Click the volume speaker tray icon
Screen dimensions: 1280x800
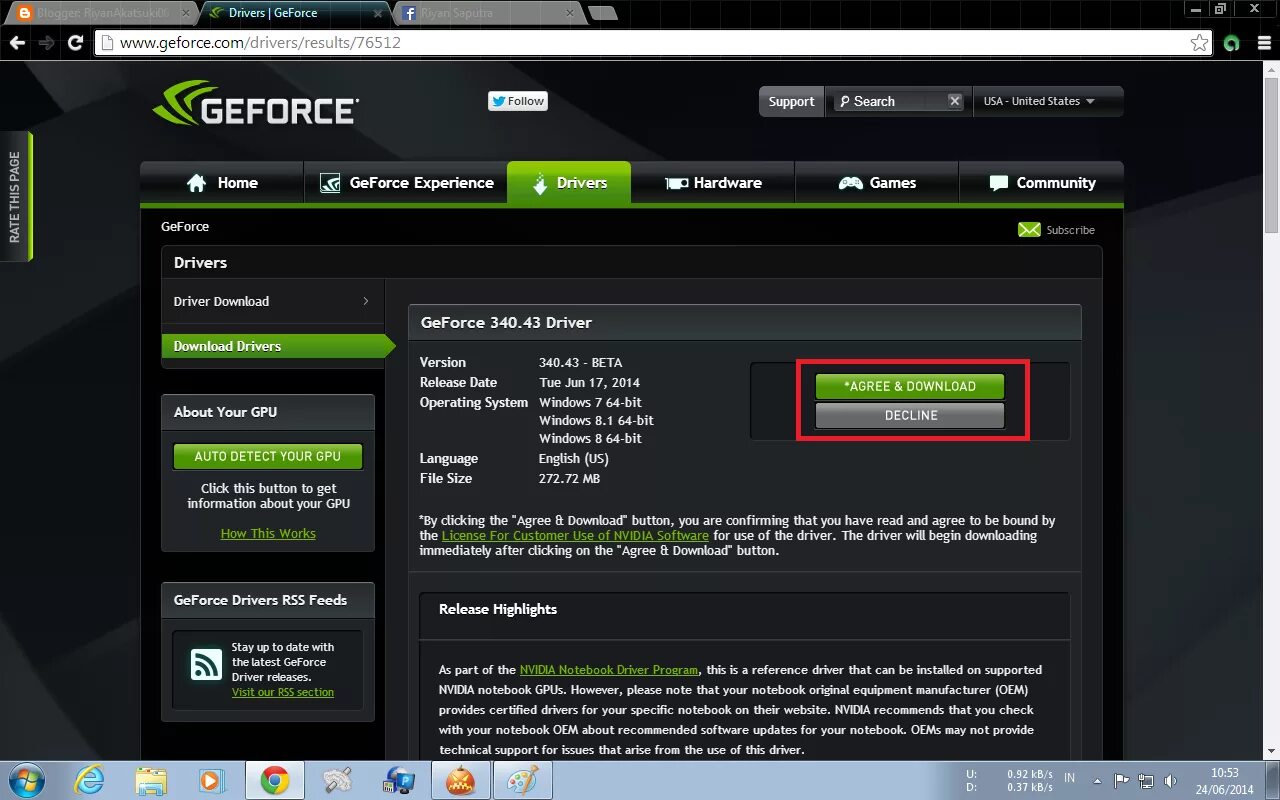tap(1170, 781)
